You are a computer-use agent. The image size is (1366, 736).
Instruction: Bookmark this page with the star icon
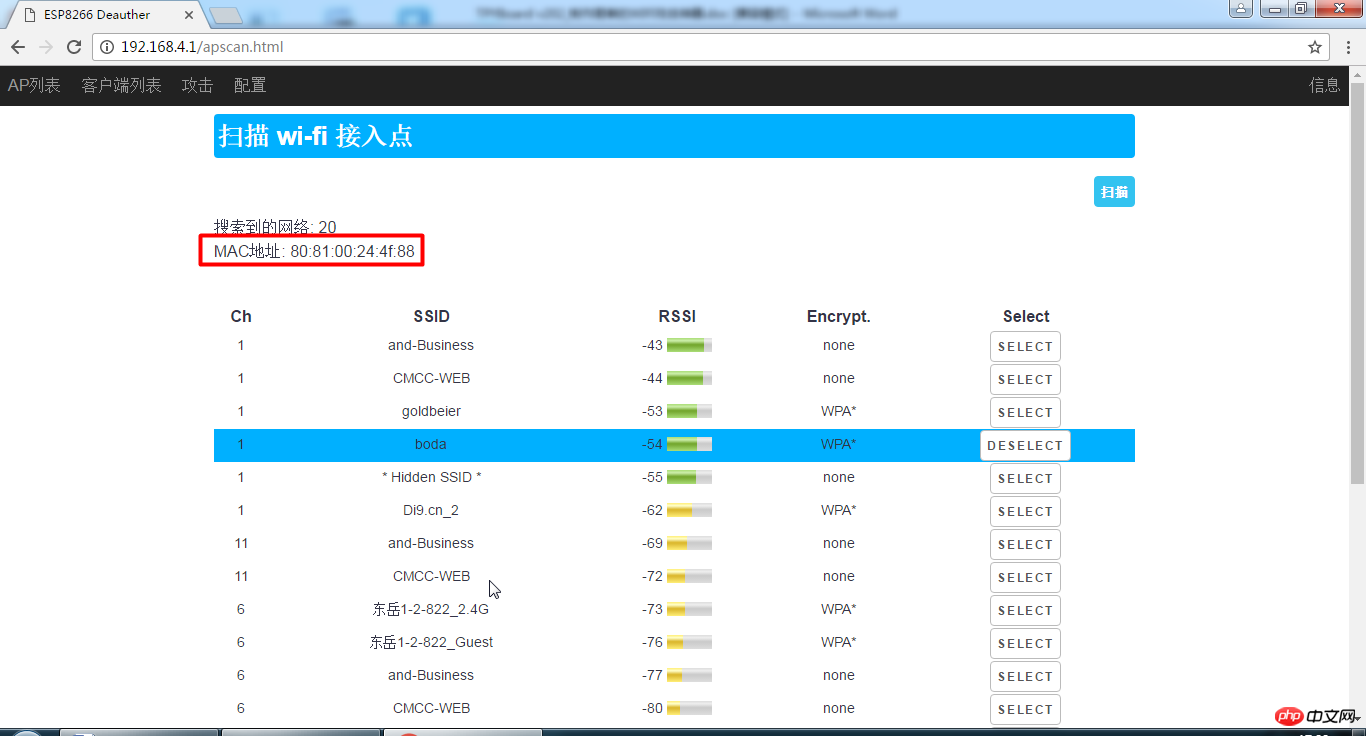click(x=1315, y=47)
